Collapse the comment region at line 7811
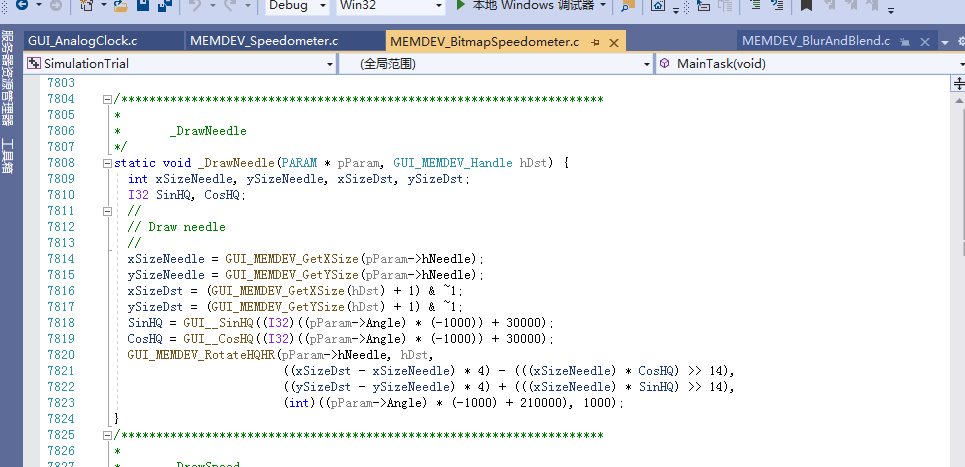This screenshot has width=965, height=467. point(107,211)
